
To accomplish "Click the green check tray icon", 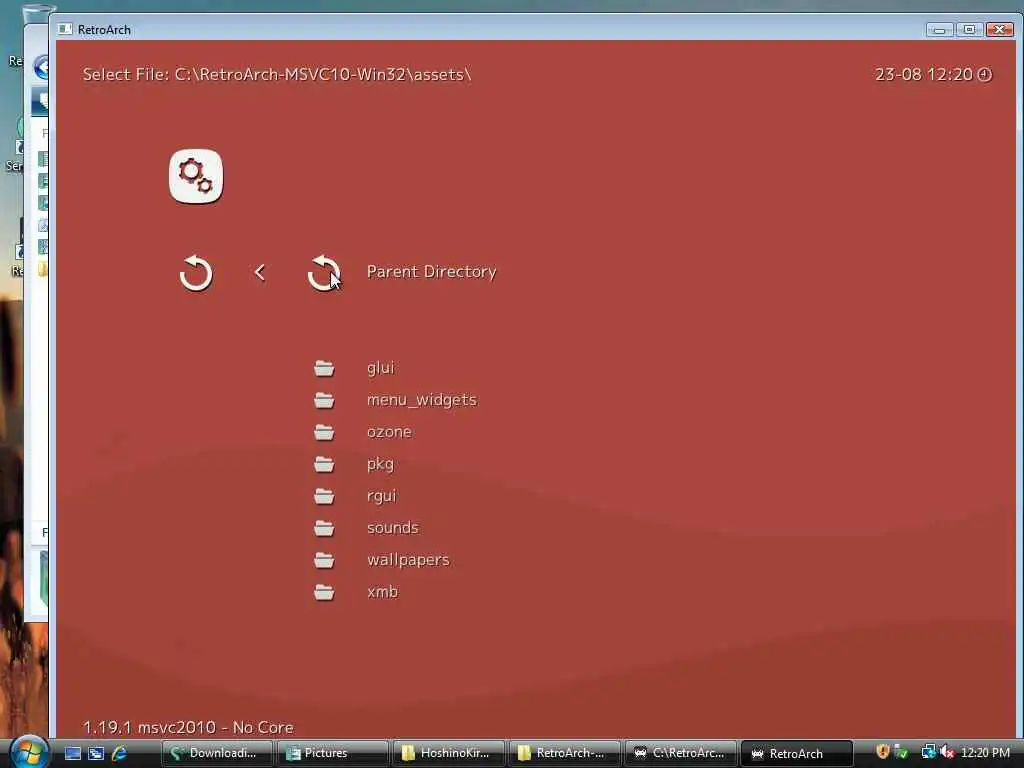I will (902, 752).
